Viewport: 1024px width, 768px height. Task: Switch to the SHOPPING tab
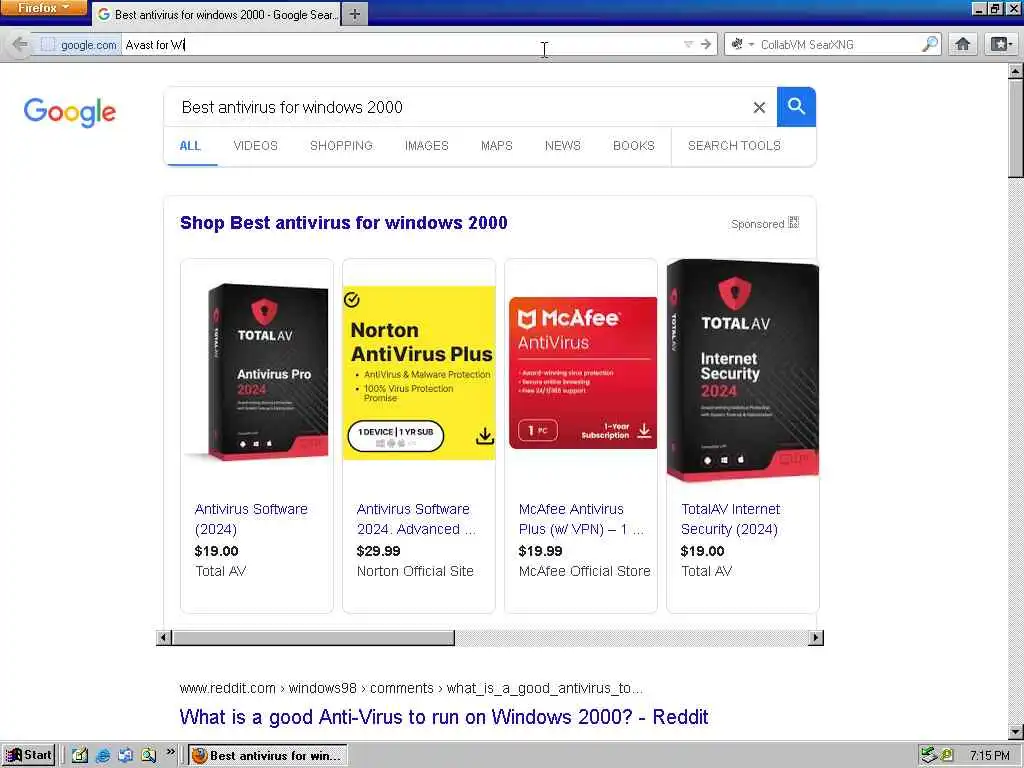[341, 146]
